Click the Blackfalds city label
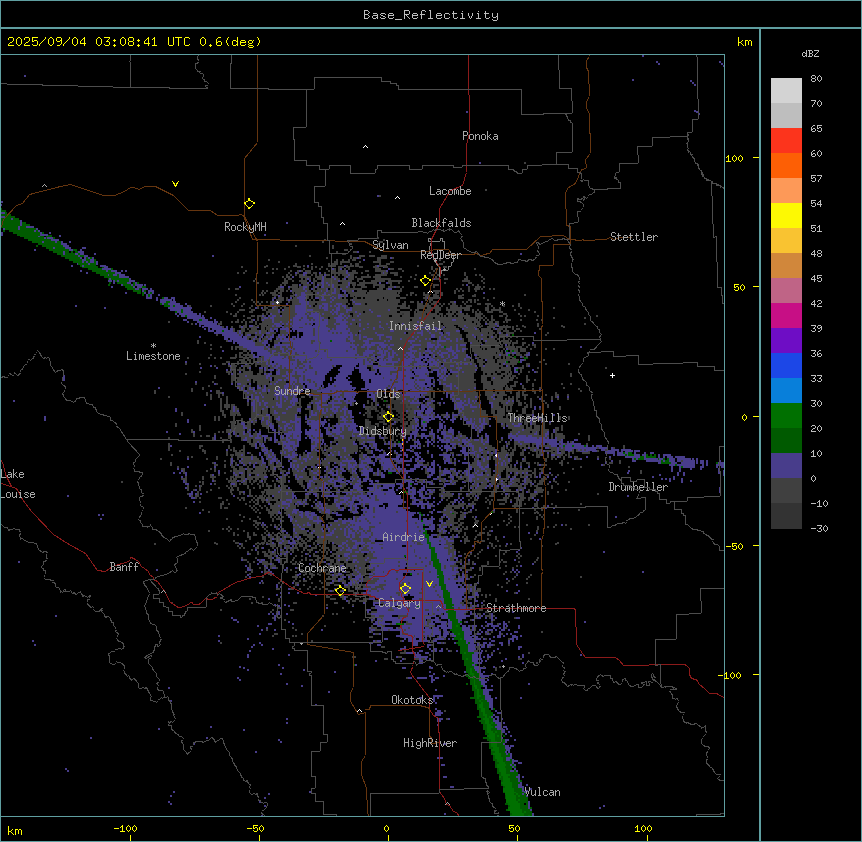862x842 pixels. coord(441,223)
